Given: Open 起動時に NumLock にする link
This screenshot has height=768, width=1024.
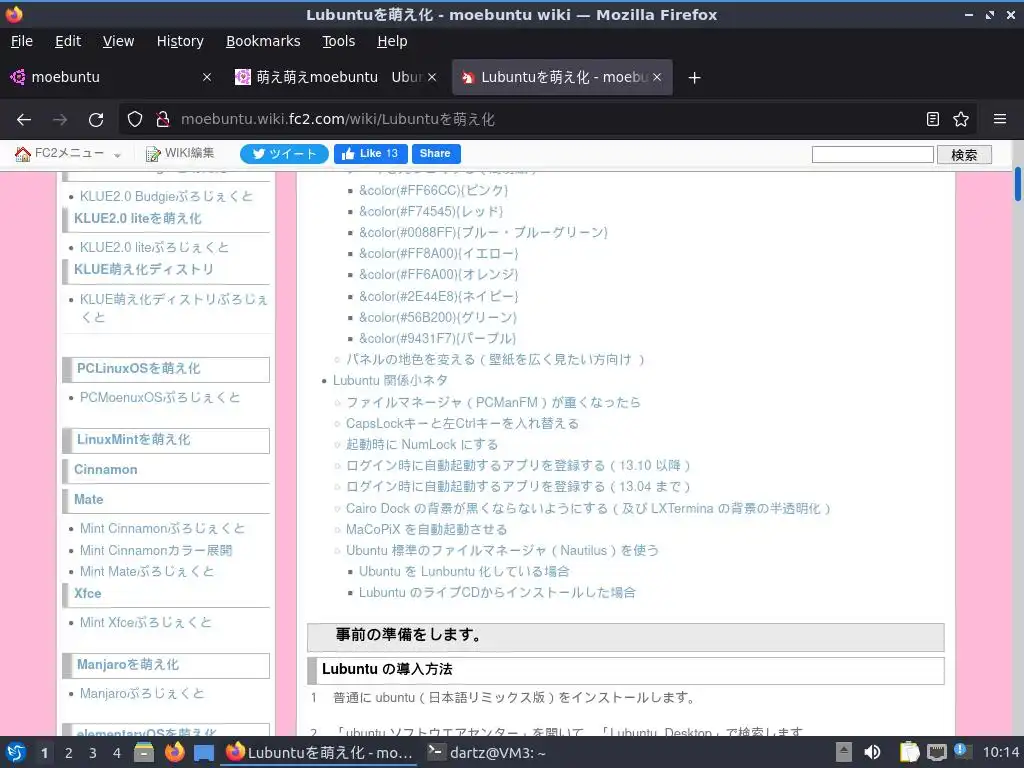Looking at the screenshot, I should click(422, 444).
